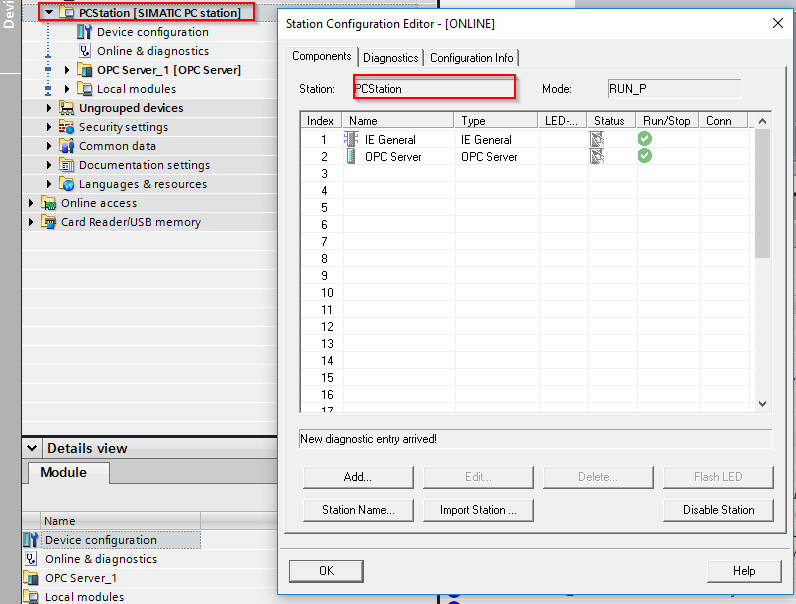Viewport: 796px width, 604px height.
Task: Click the Device configuration icon in project tree
Action: pyautogui.click(x=84, y=31)
